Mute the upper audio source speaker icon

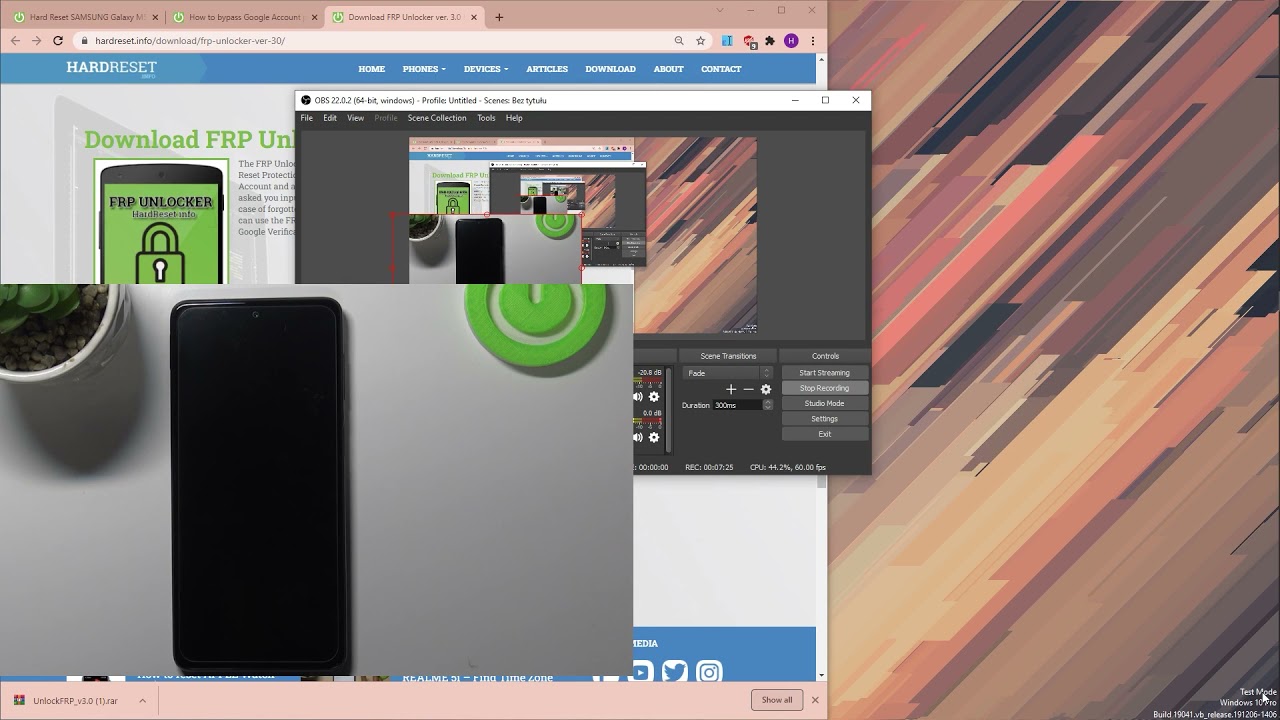click(638, 397)
